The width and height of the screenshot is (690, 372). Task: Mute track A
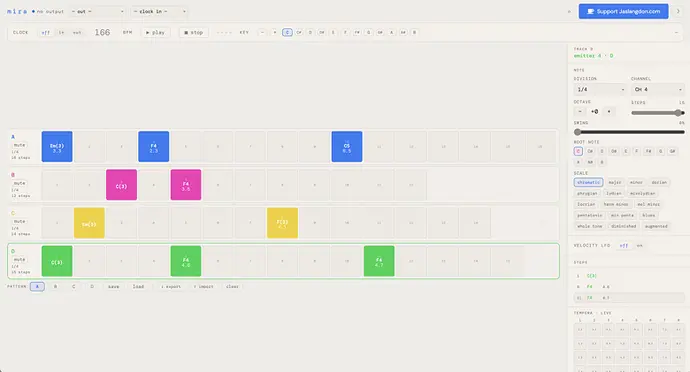coord(19,145)
